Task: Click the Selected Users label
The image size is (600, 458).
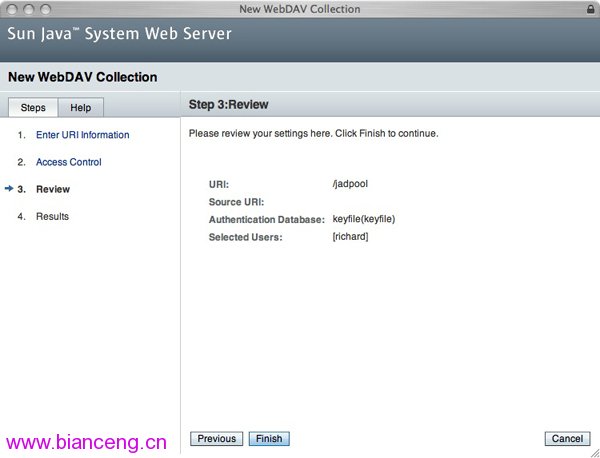Action: pos(246,237)
